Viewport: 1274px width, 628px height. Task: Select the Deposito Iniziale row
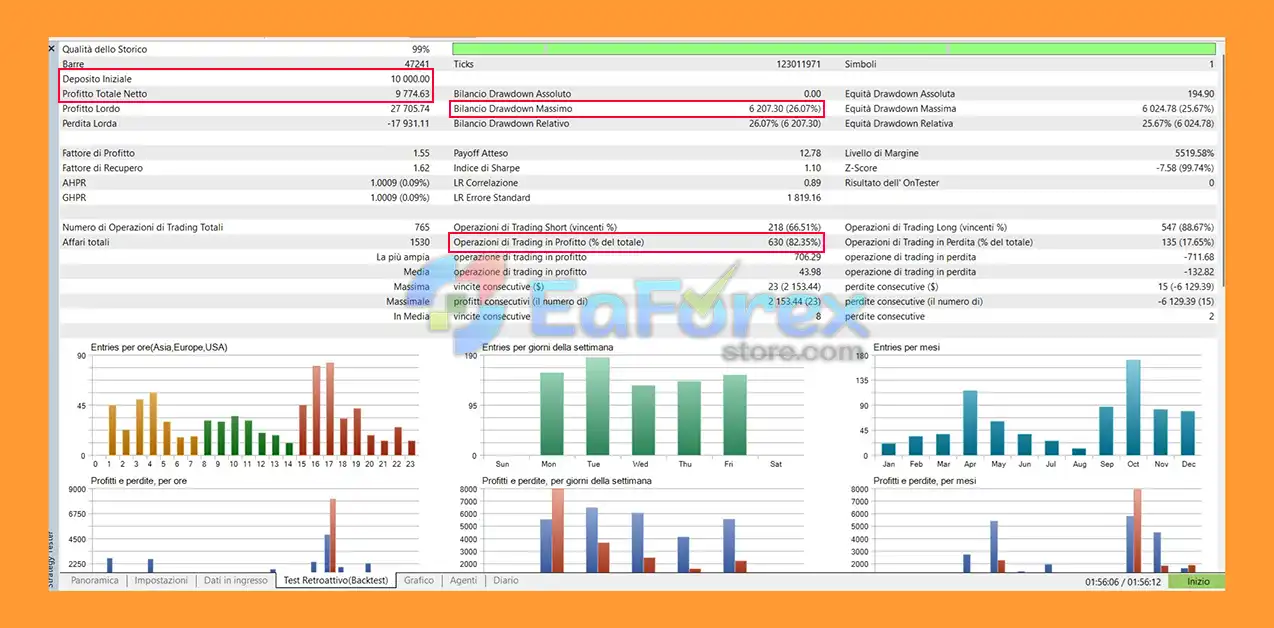click(x=245, y=79)
